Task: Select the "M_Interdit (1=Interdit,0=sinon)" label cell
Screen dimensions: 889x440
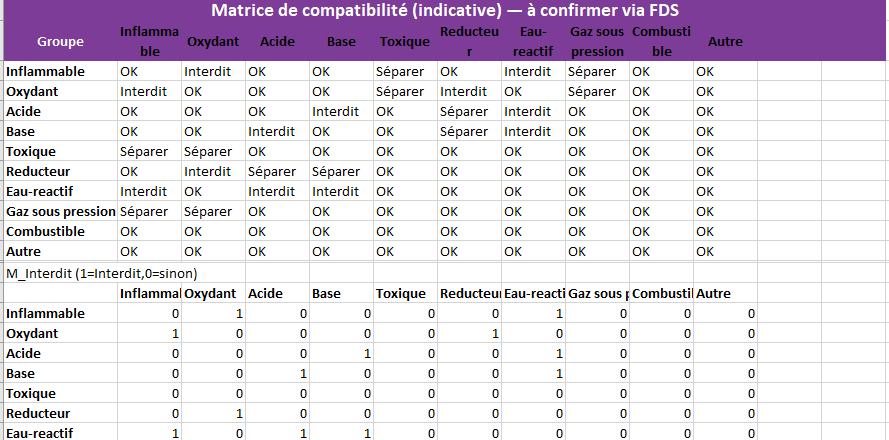Action: pyautogui.click(x=100, y=273)
